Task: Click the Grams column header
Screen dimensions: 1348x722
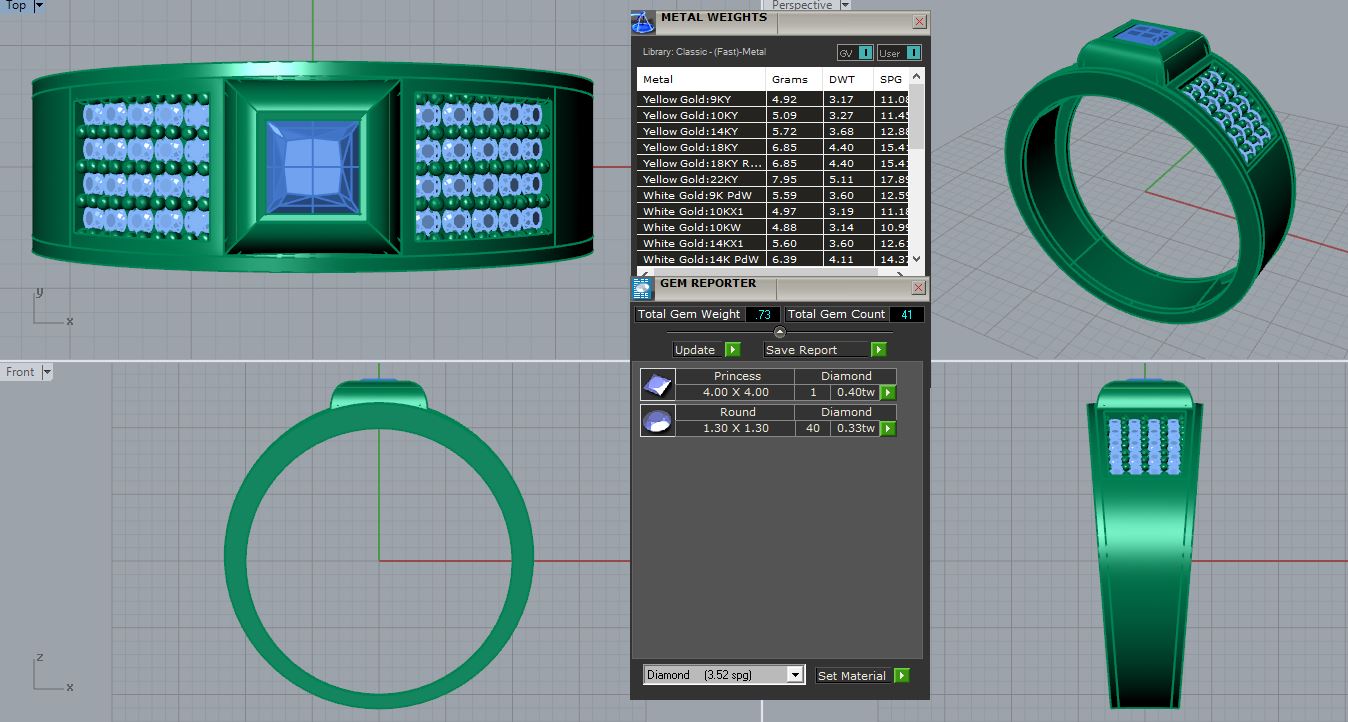Action: click(x=790, y=79)
